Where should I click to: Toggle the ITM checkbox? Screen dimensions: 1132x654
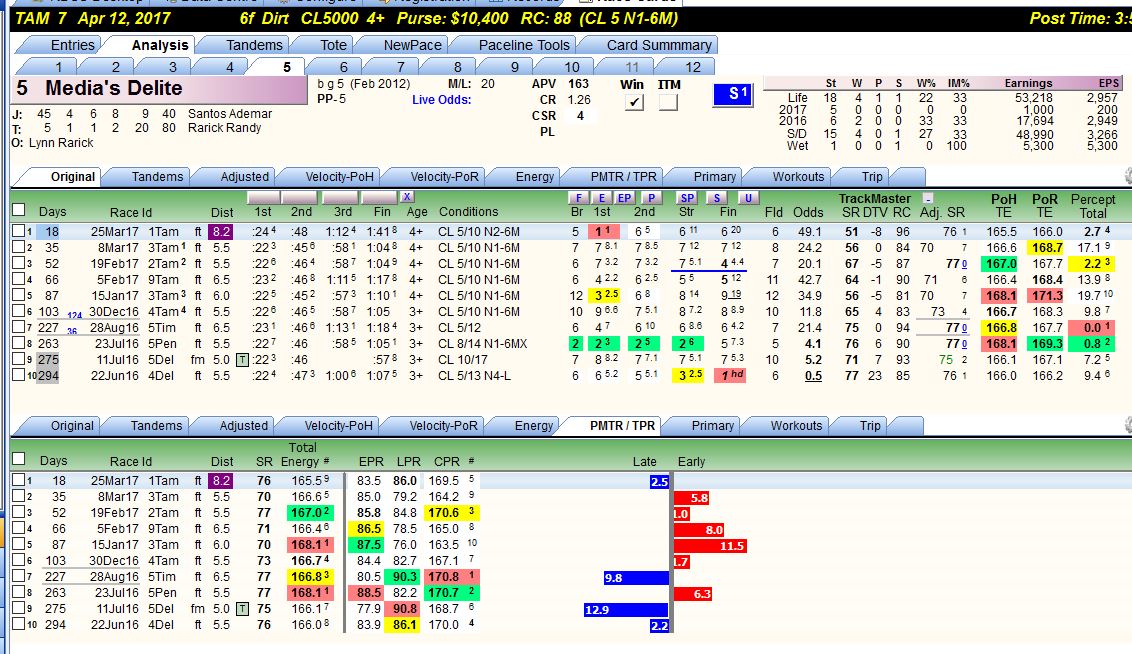668,102
